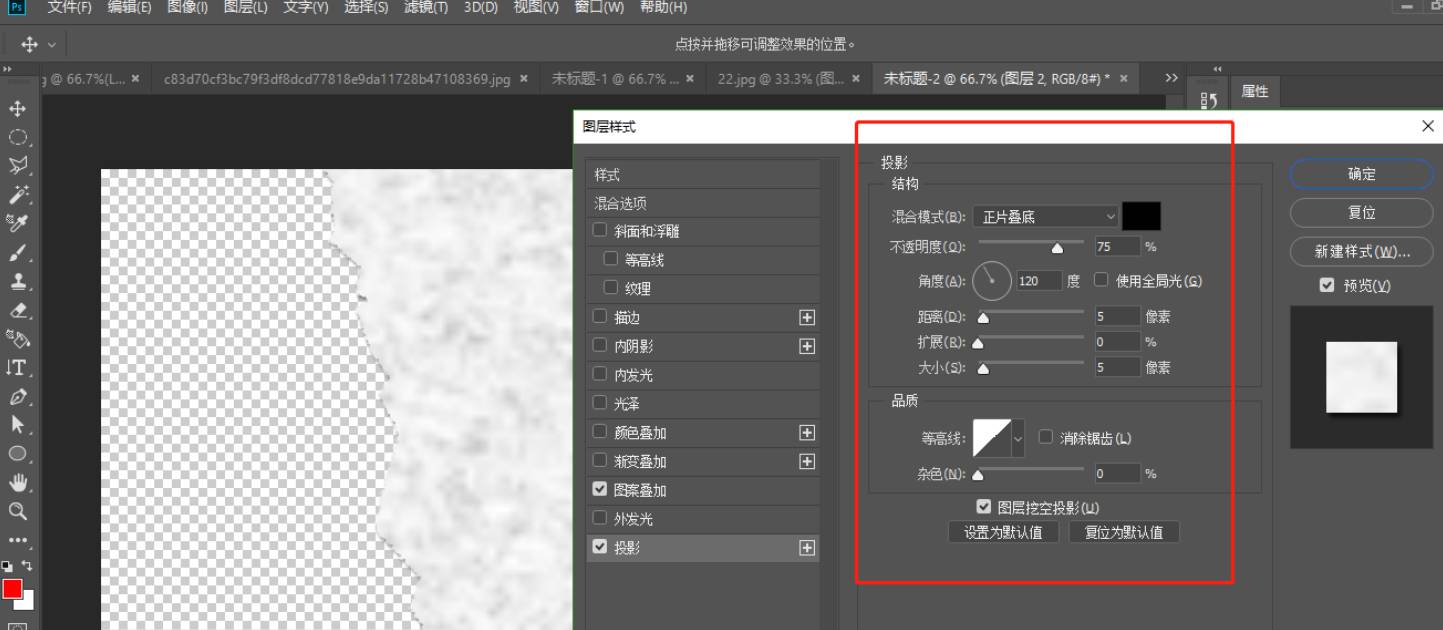This screenshot has width=1443, height=630.
Task: Enable 消除锯齿 checkbox
Action: click(1046, 438)
